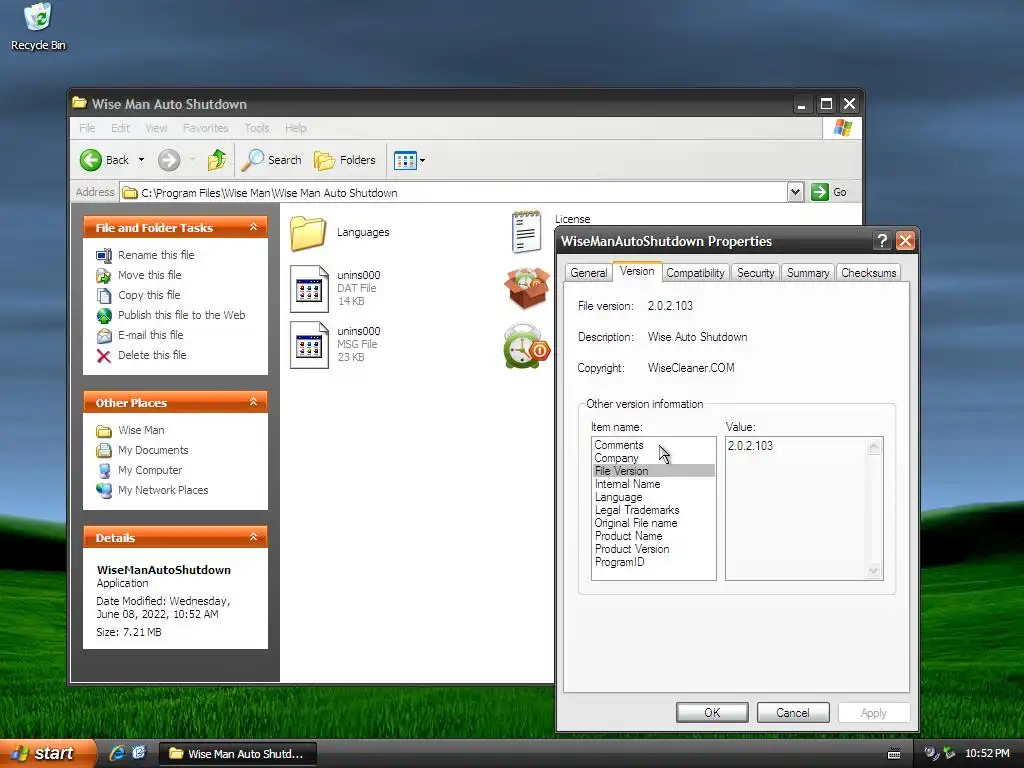The width and height of the screenshot is (1024, 768).
Task: Open the File menu
Action: [x=88, y=128]
